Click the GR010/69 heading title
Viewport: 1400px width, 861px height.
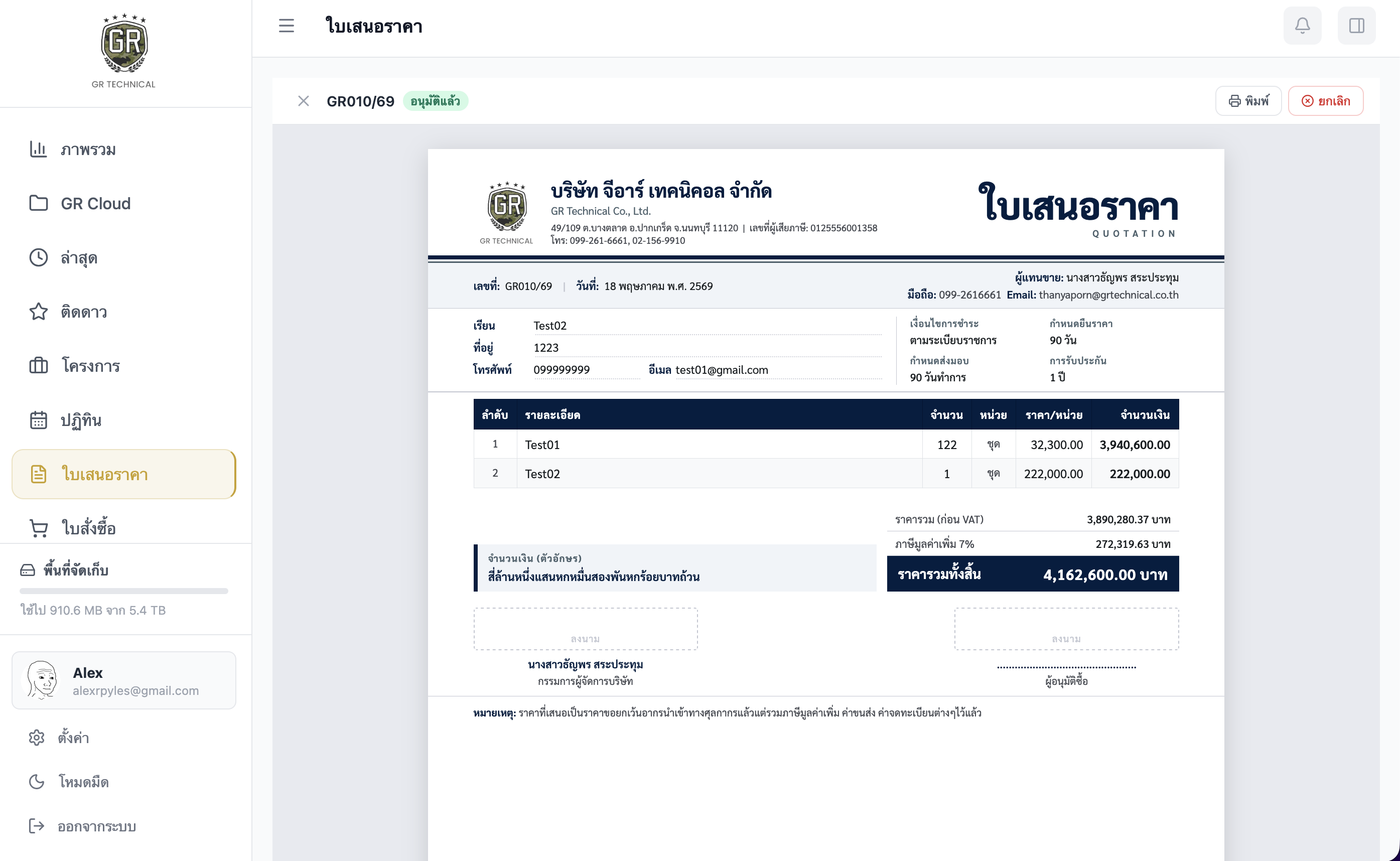click(360, 101)
